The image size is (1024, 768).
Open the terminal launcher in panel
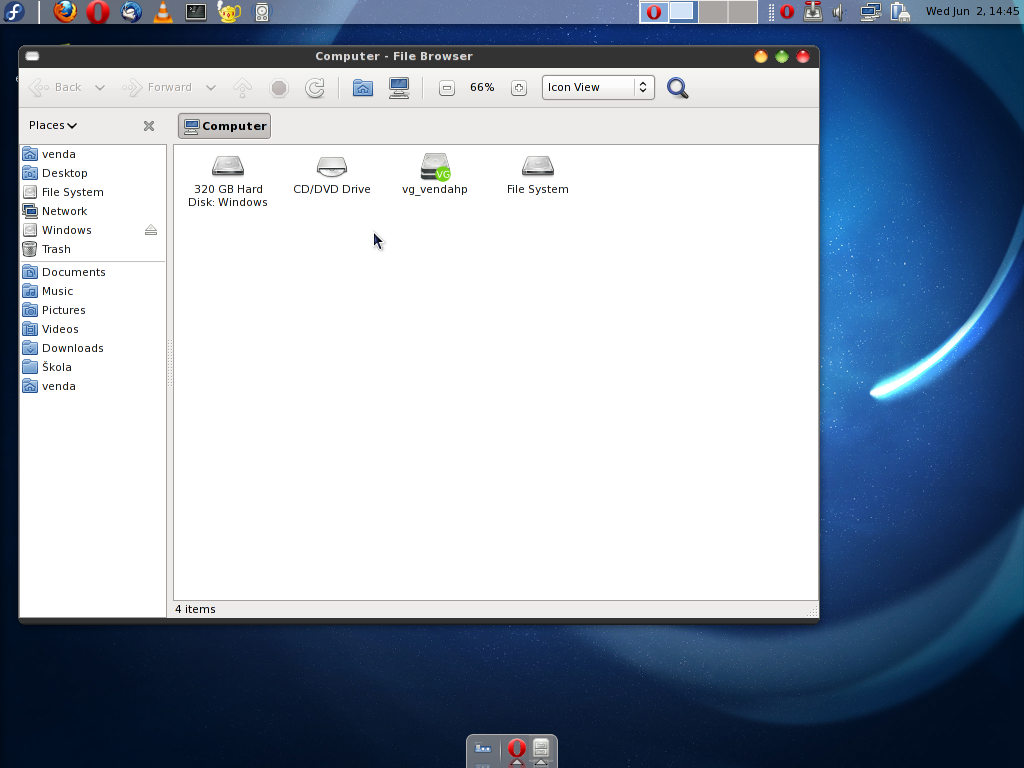click(x=196, y=12)
